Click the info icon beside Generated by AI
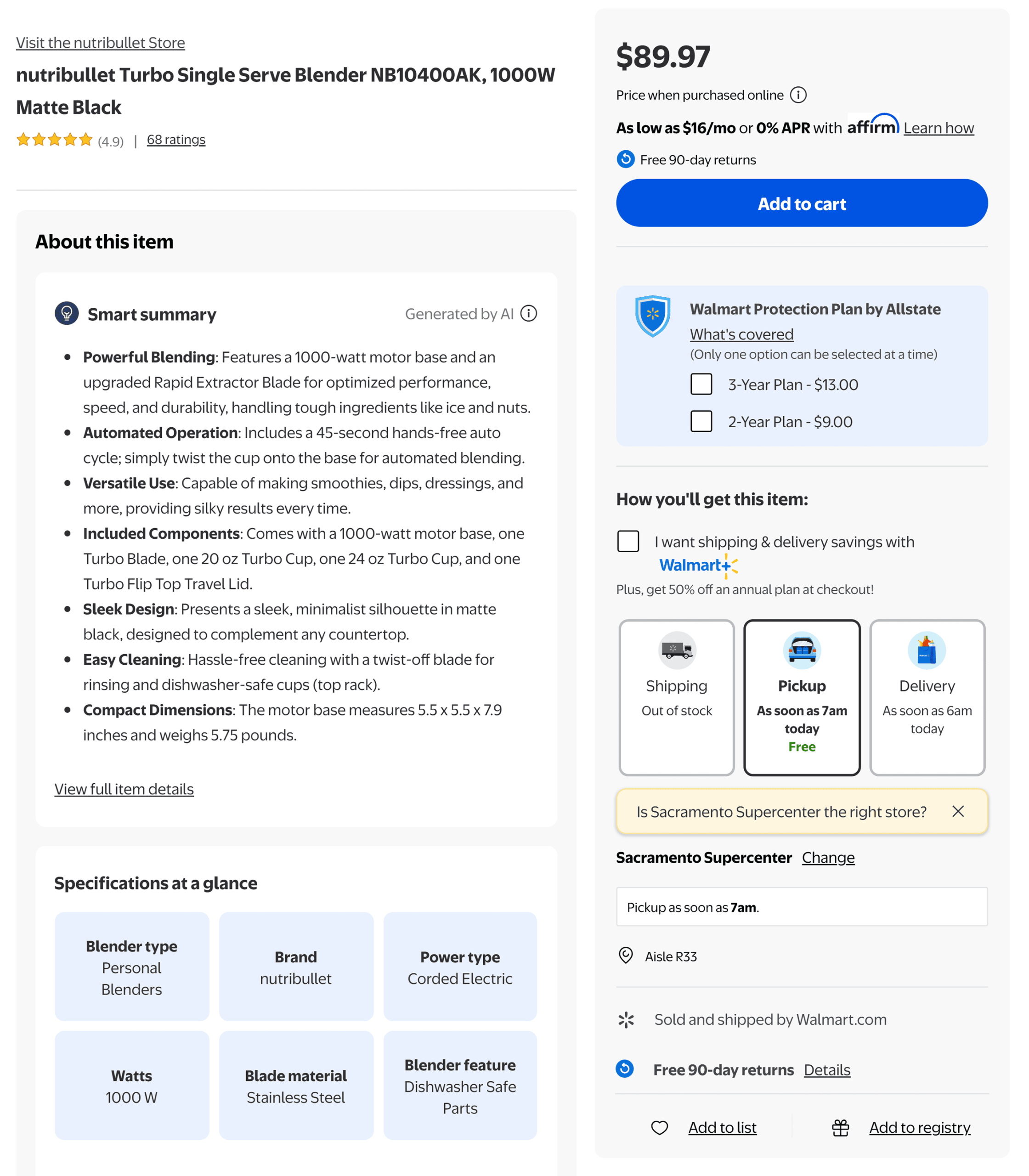This screenshot has height=1176, width=1029. [x=528, y=314]
